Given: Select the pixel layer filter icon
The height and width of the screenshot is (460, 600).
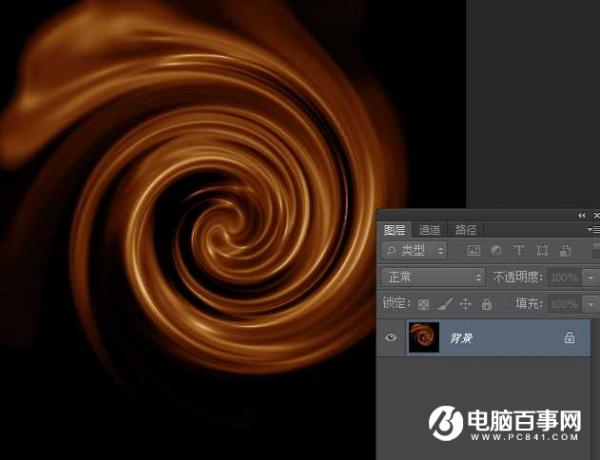Looking at the screenshot, I should (474, 250).
